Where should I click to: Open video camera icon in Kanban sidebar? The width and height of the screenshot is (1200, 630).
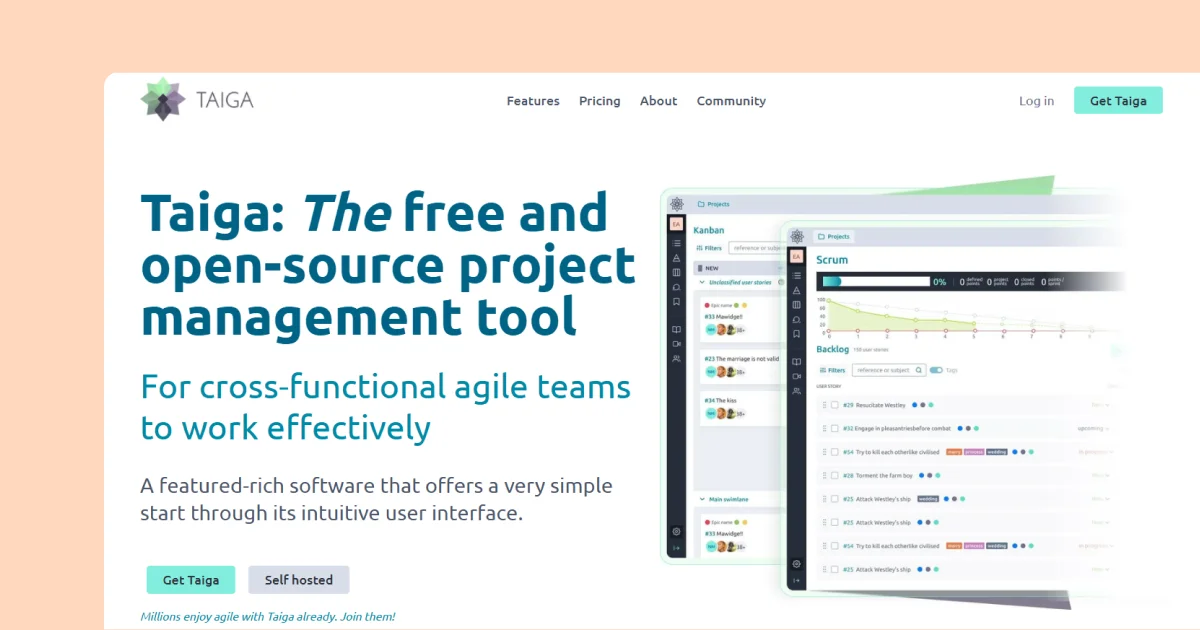tap(676, 344)
